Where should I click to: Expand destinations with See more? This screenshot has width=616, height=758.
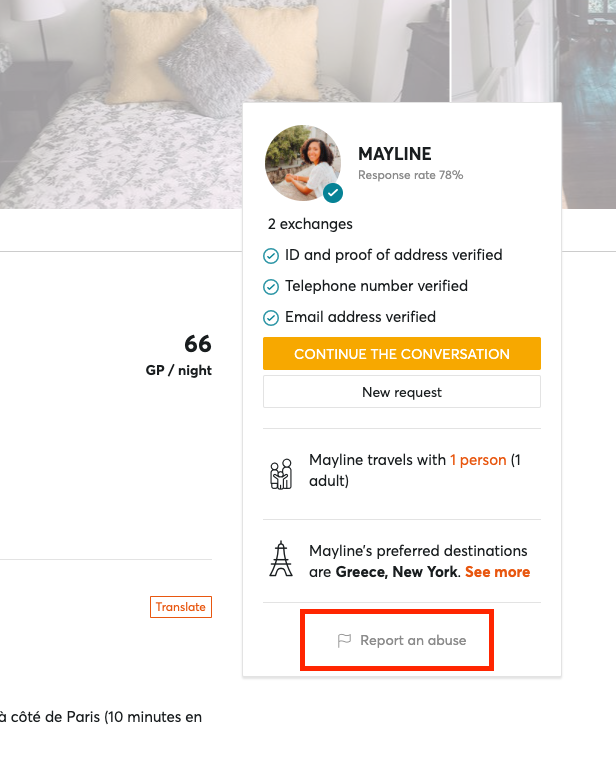click(x=497, y=572)
